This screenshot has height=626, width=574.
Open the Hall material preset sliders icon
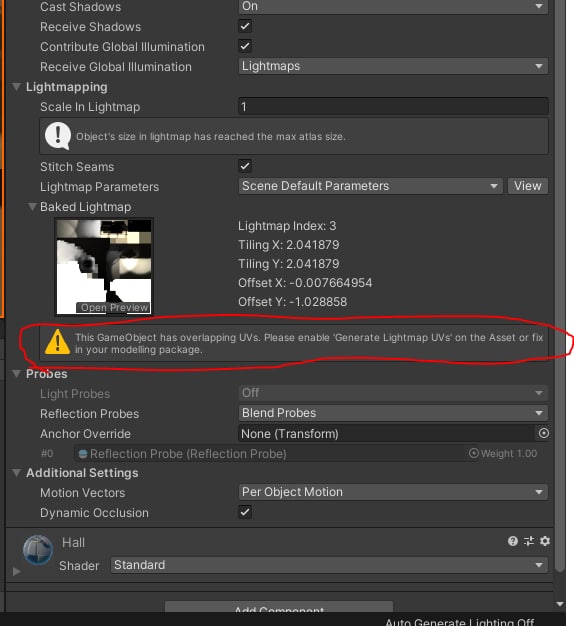click(529, 541)
